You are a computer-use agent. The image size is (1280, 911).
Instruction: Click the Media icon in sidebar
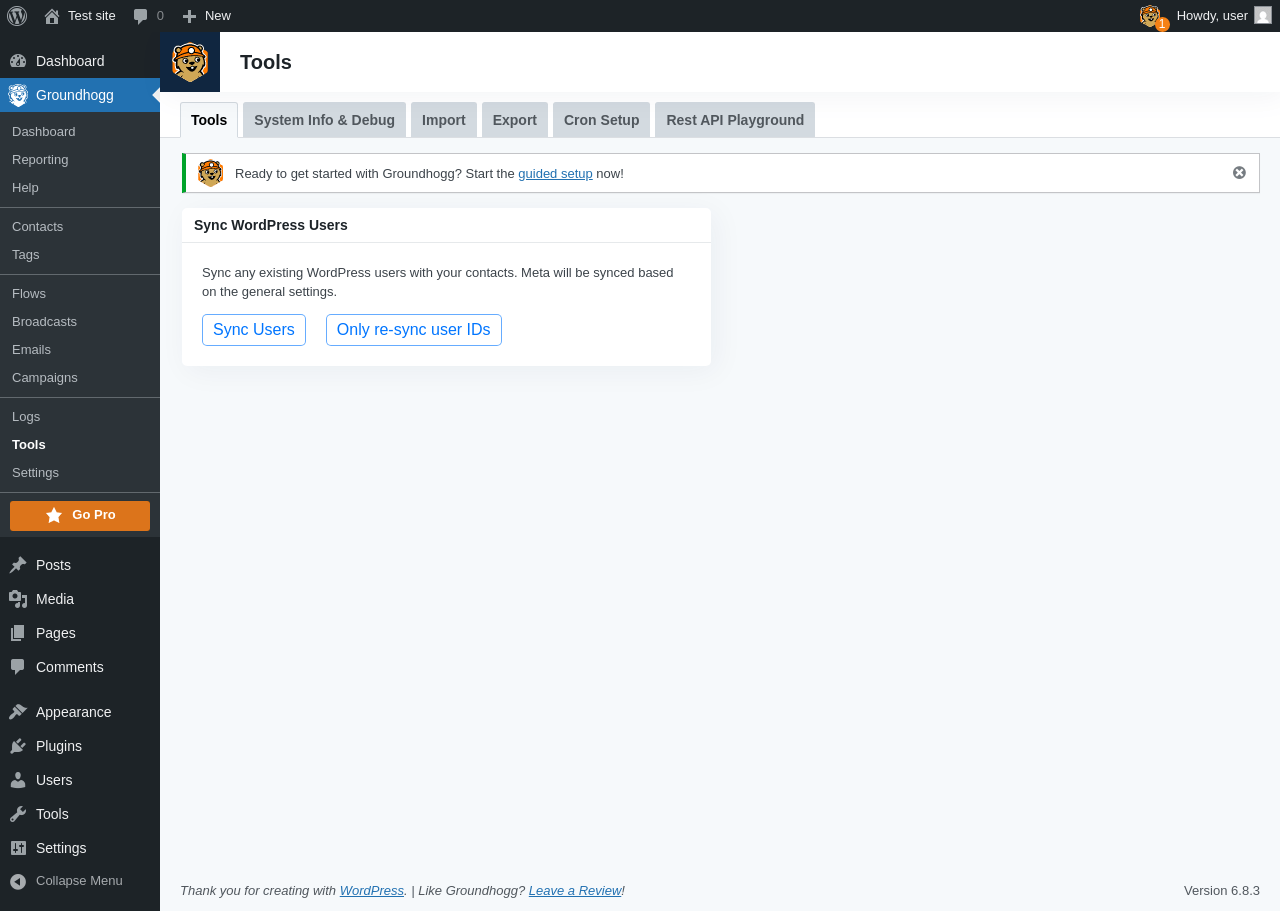pos(18,599)
